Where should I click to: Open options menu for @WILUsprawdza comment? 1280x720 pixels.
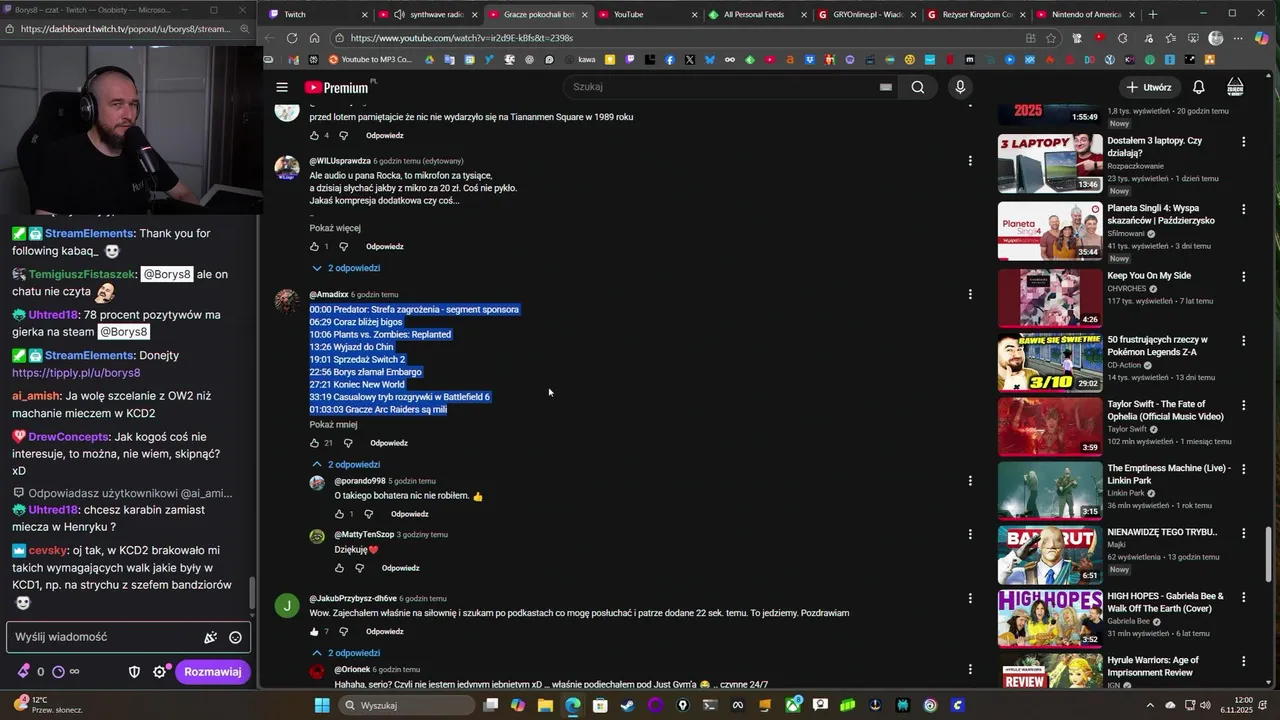(969, 160)
